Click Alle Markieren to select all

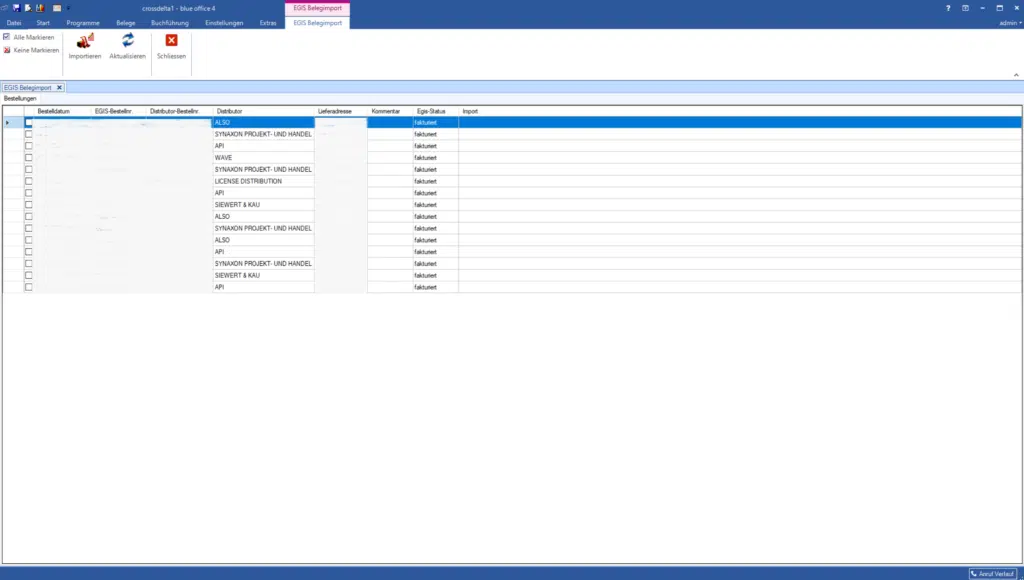coord(29,37)
